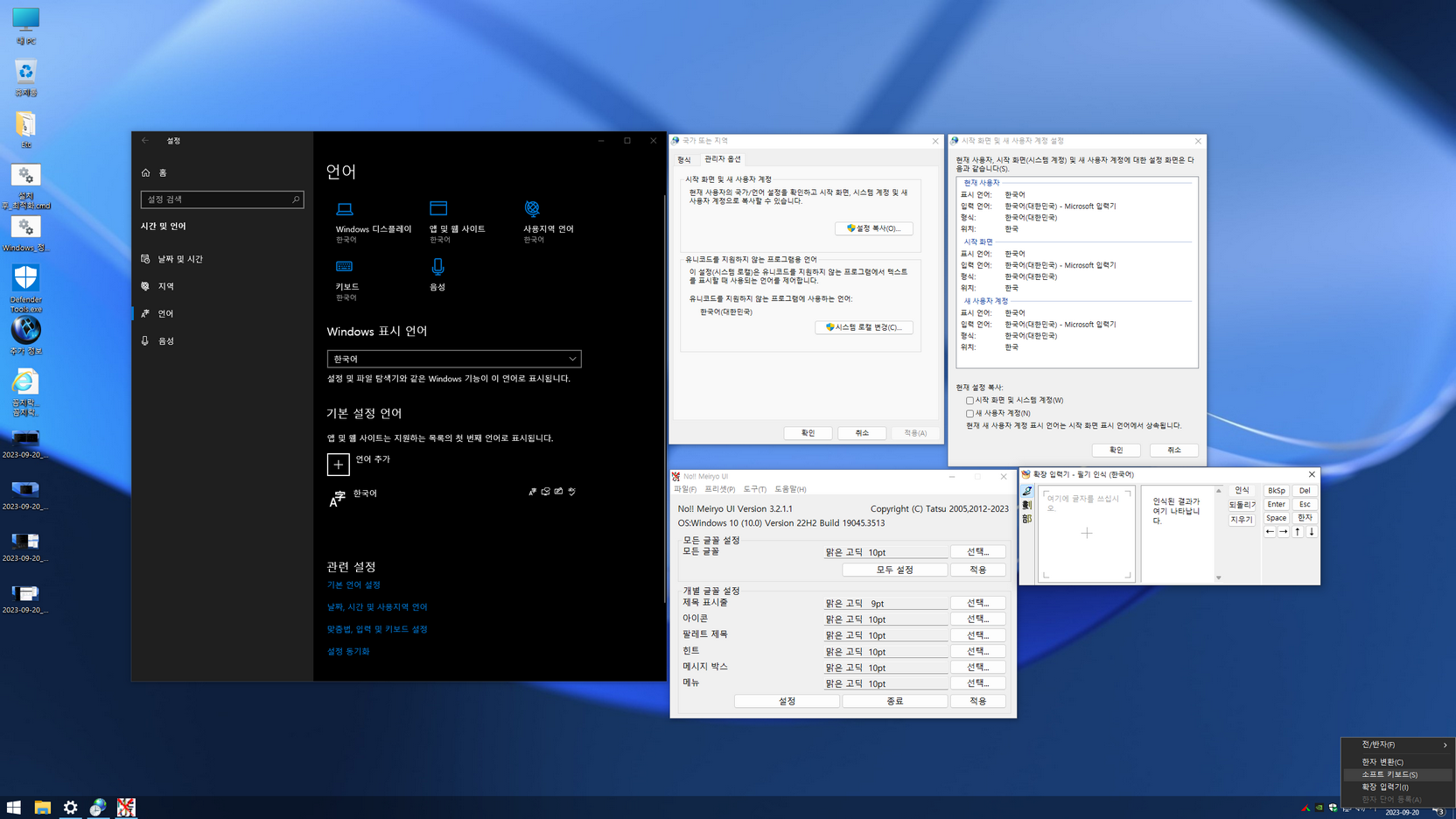Click the recognition results scrollbar down arrow
Screen dimensions: 1456x819
click(x=1218, y=577)
